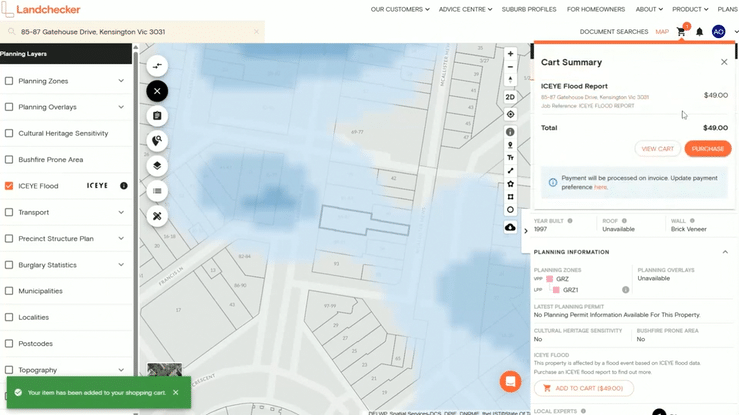Image resolution: width=739 pixels, height=415 pixels.
Task: Open For Homeowners page
Action: coord(596,9)
